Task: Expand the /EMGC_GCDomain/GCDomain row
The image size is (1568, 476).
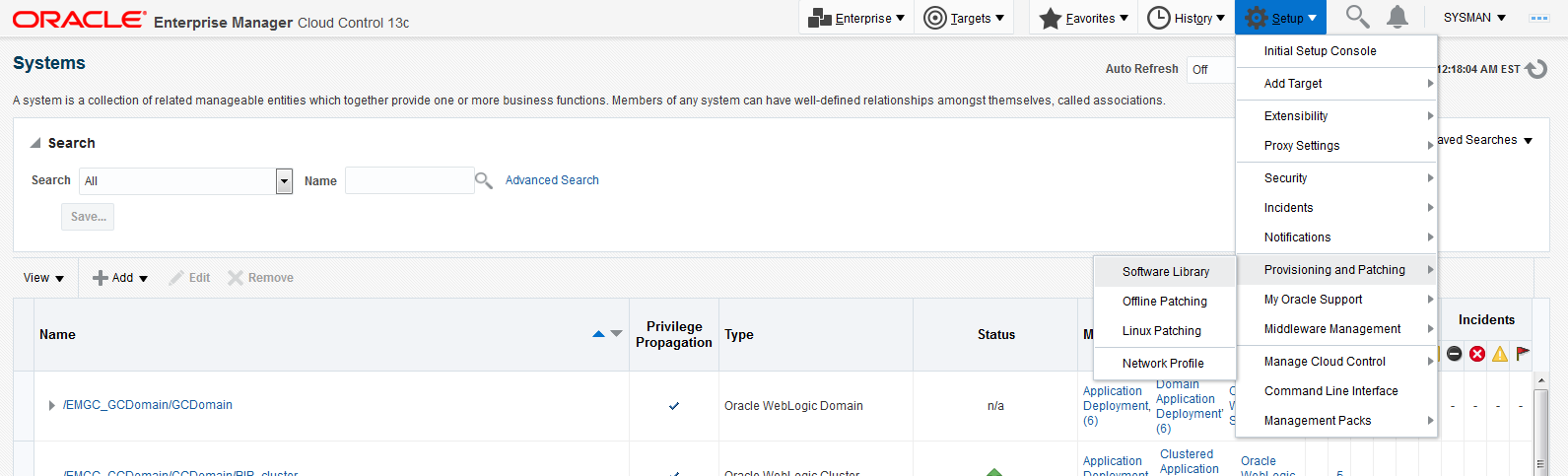Action: tap(51, 405)
